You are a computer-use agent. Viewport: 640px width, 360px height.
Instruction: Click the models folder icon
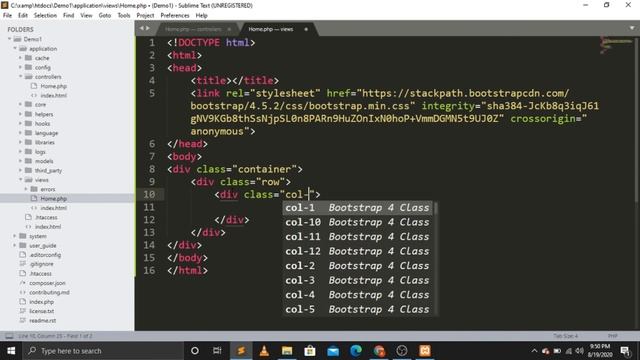pyautogui.click(x=28, y=161)
